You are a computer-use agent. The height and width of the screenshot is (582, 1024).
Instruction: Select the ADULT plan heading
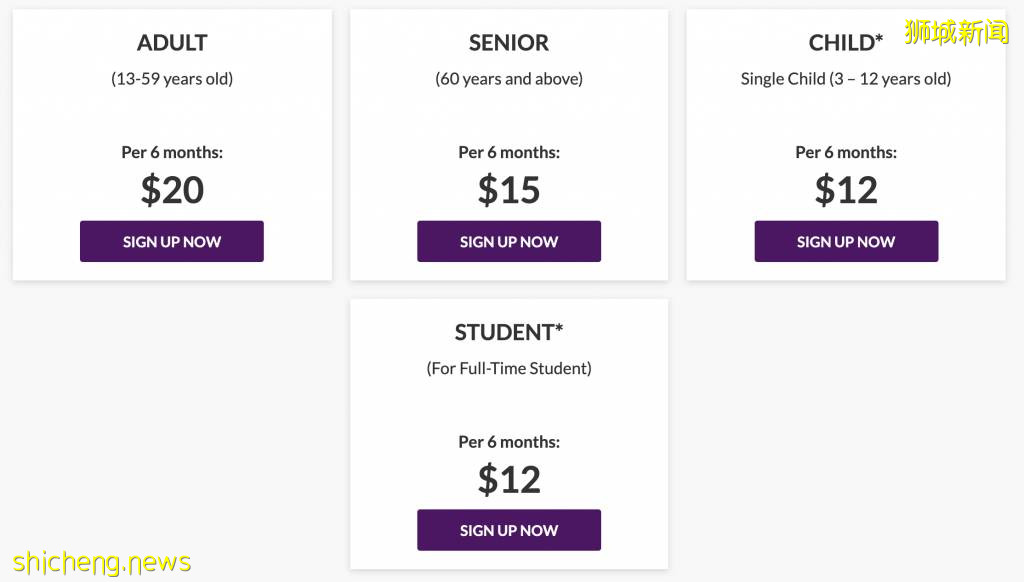point(172,43)
